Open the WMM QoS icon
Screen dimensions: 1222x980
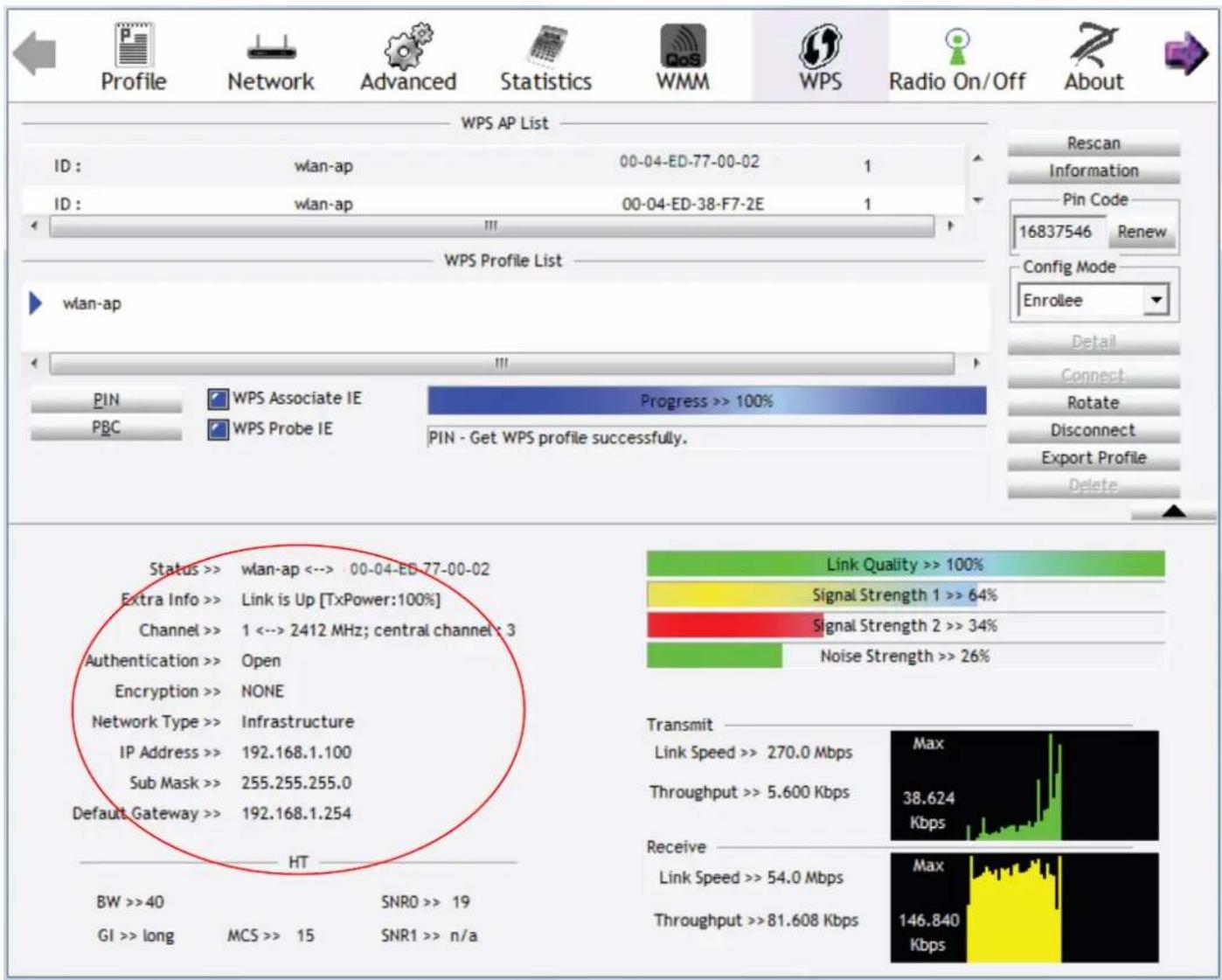(683, 45)
